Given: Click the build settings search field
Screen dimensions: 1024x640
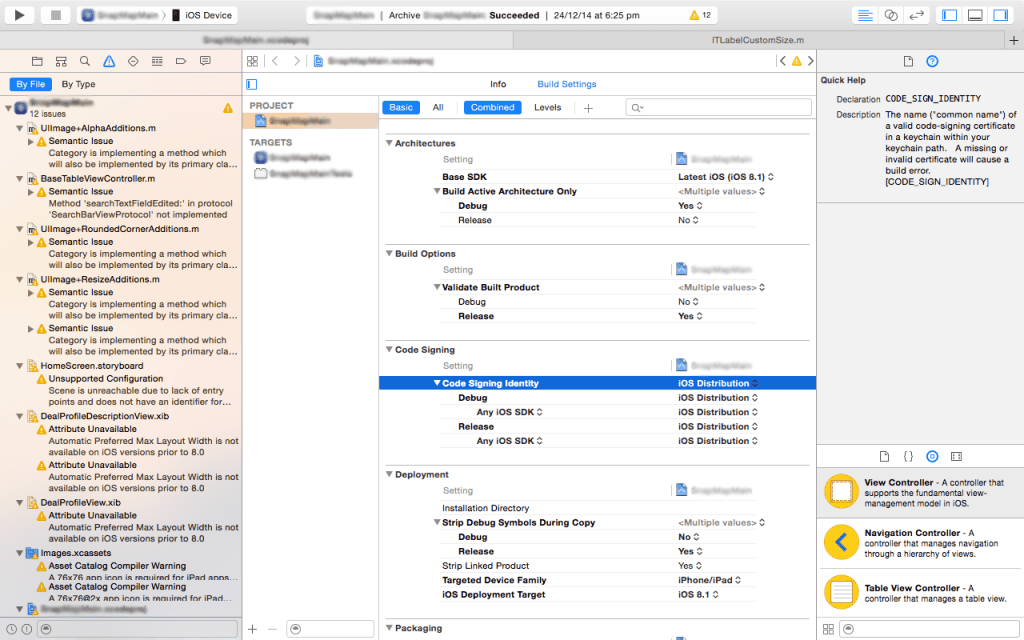Looking at the screenshot, I should click(x=718, y=108).
